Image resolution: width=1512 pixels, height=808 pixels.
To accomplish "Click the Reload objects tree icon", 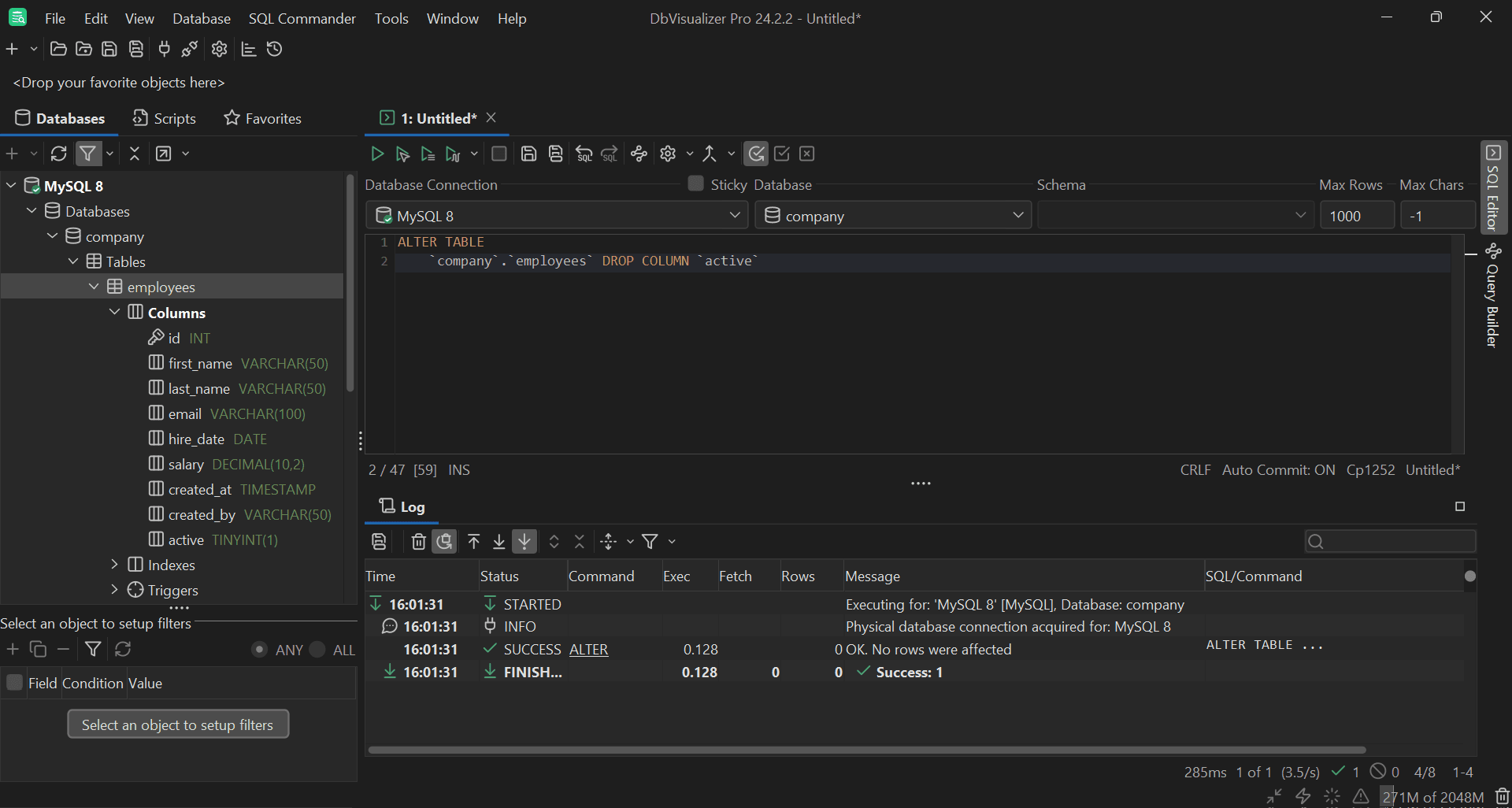I will pos(59,154).
